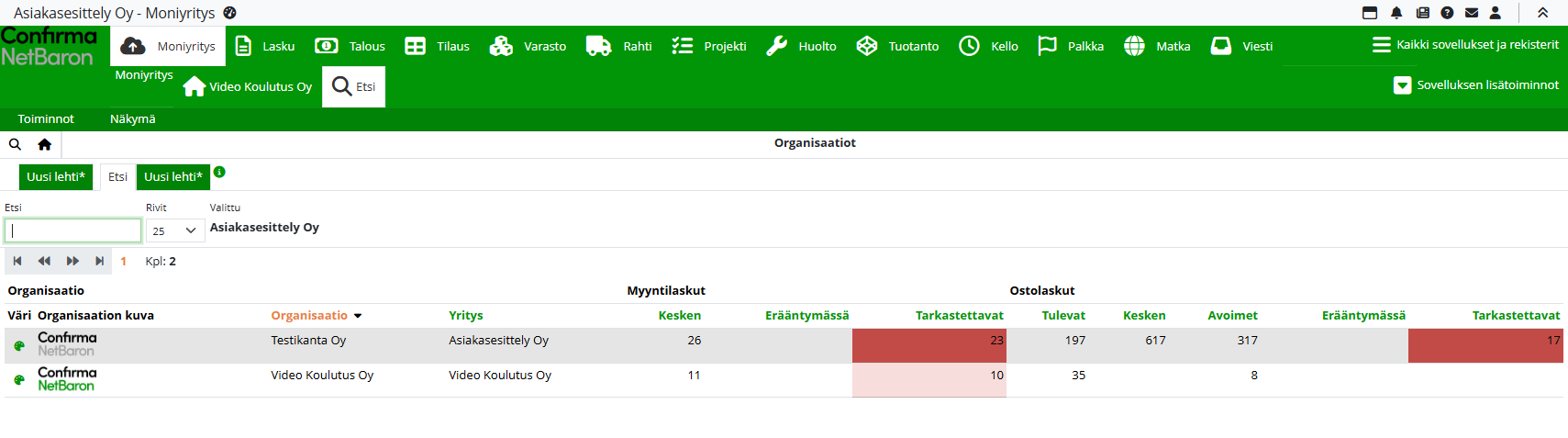Open the Varasto warehouse module
The image size is (1568, 438).
coord(528,46)
